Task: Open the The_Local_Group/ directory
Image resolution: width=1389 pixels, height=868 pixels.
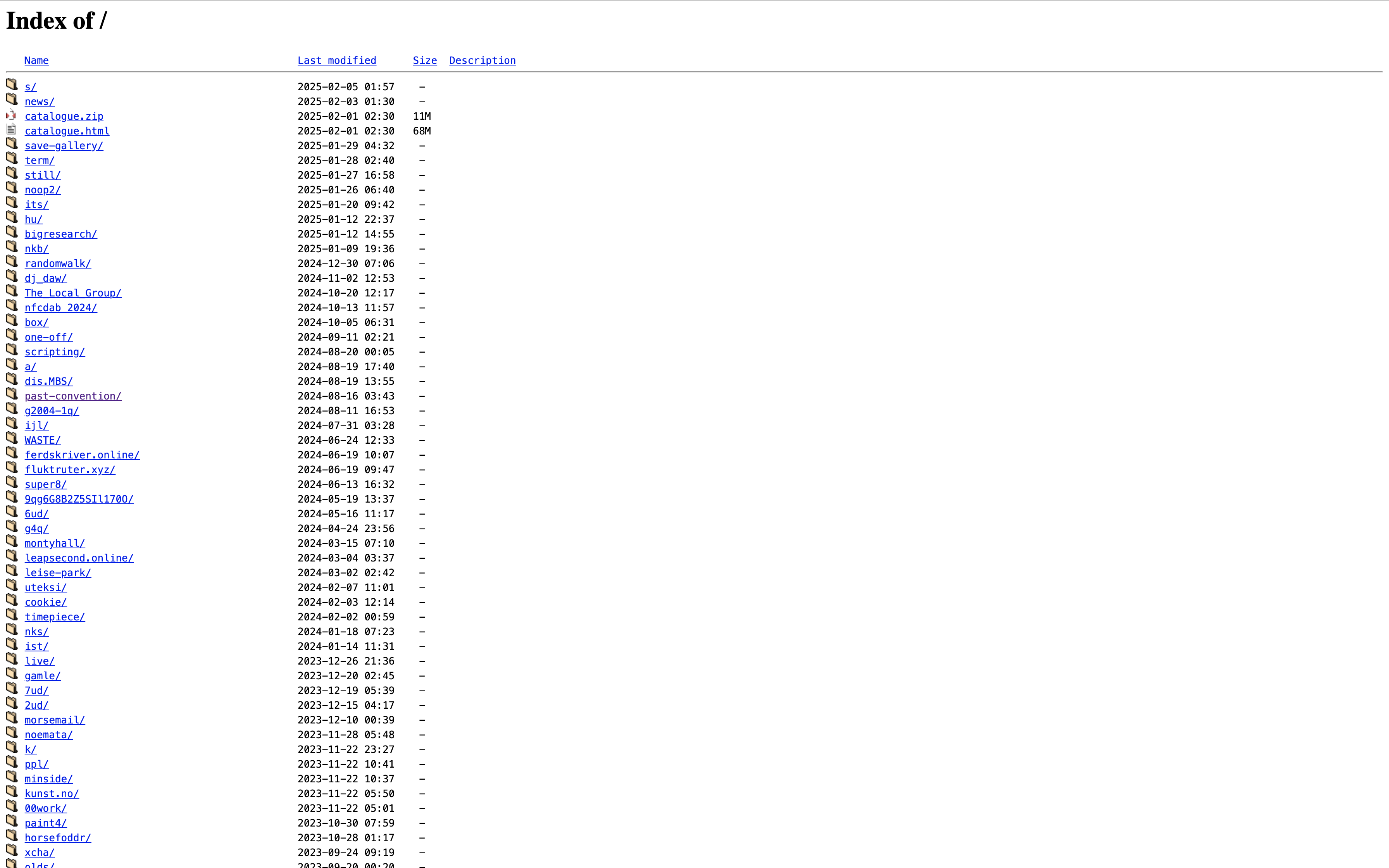Action: pos(73,293)
